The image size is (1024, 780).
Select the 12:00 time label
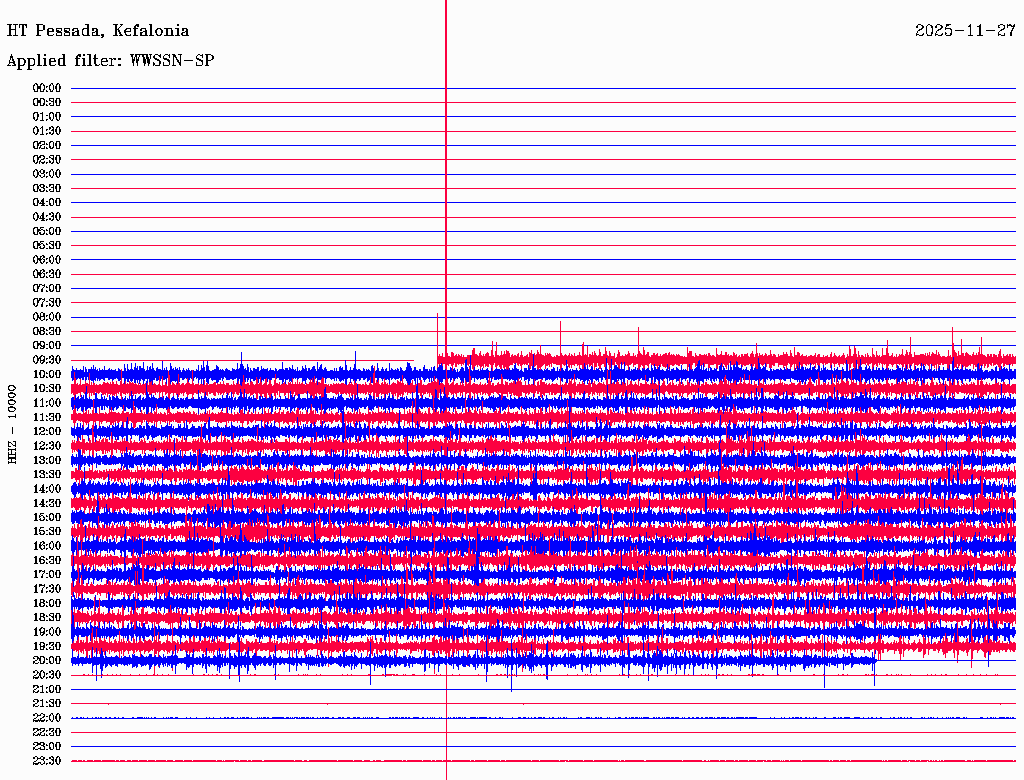(x=47, y=432)
